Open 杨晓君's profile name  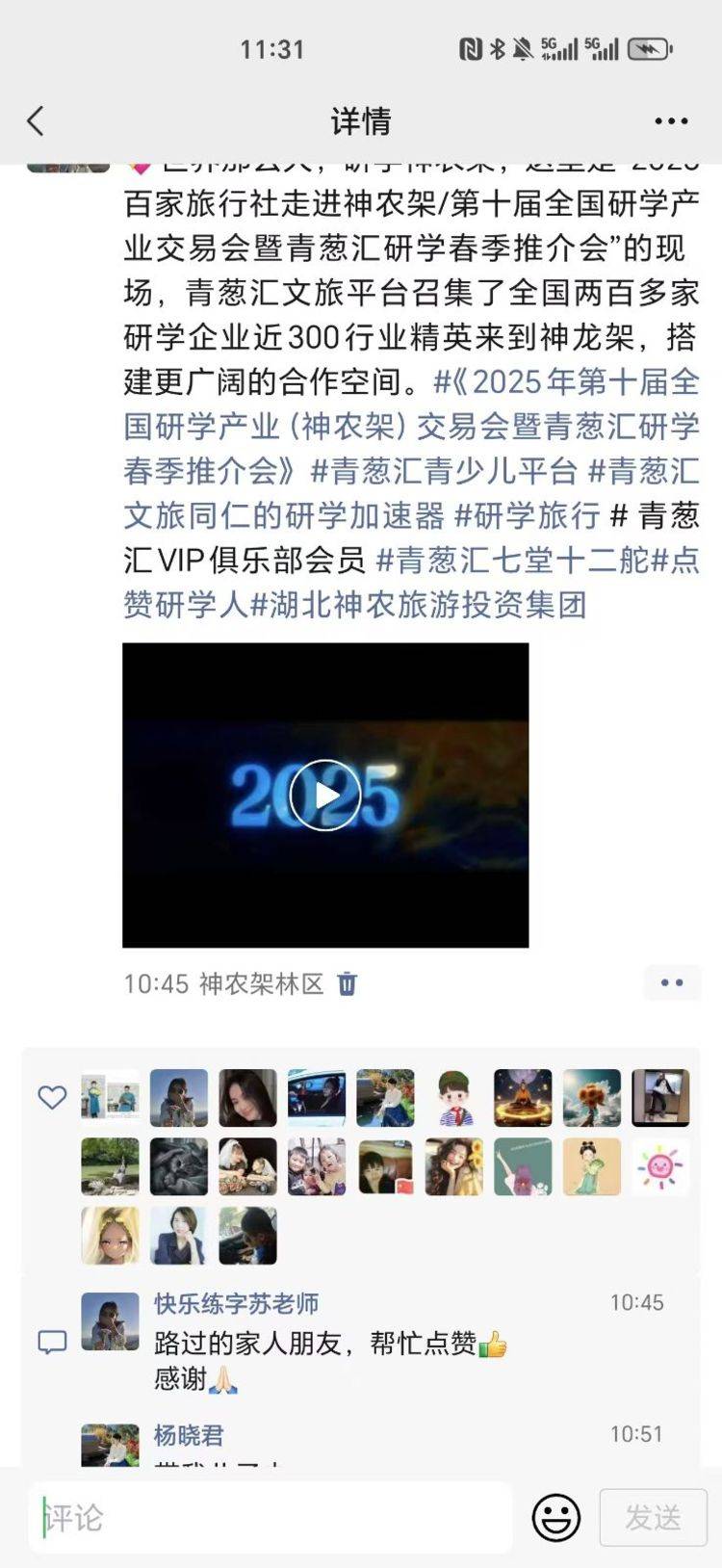pyautogui.click(x=189, y=1435)
